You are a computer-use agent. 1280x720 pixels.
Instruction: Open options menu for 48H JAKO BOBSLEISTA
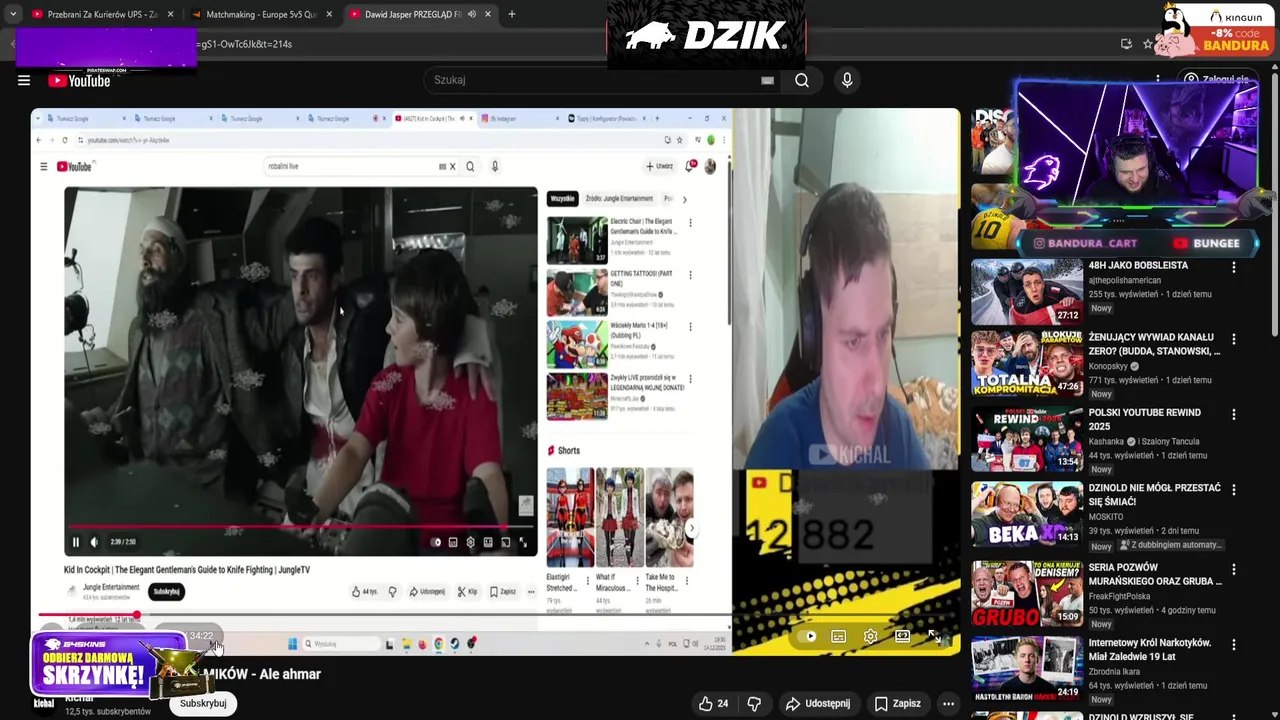[x=1234, y=267]
